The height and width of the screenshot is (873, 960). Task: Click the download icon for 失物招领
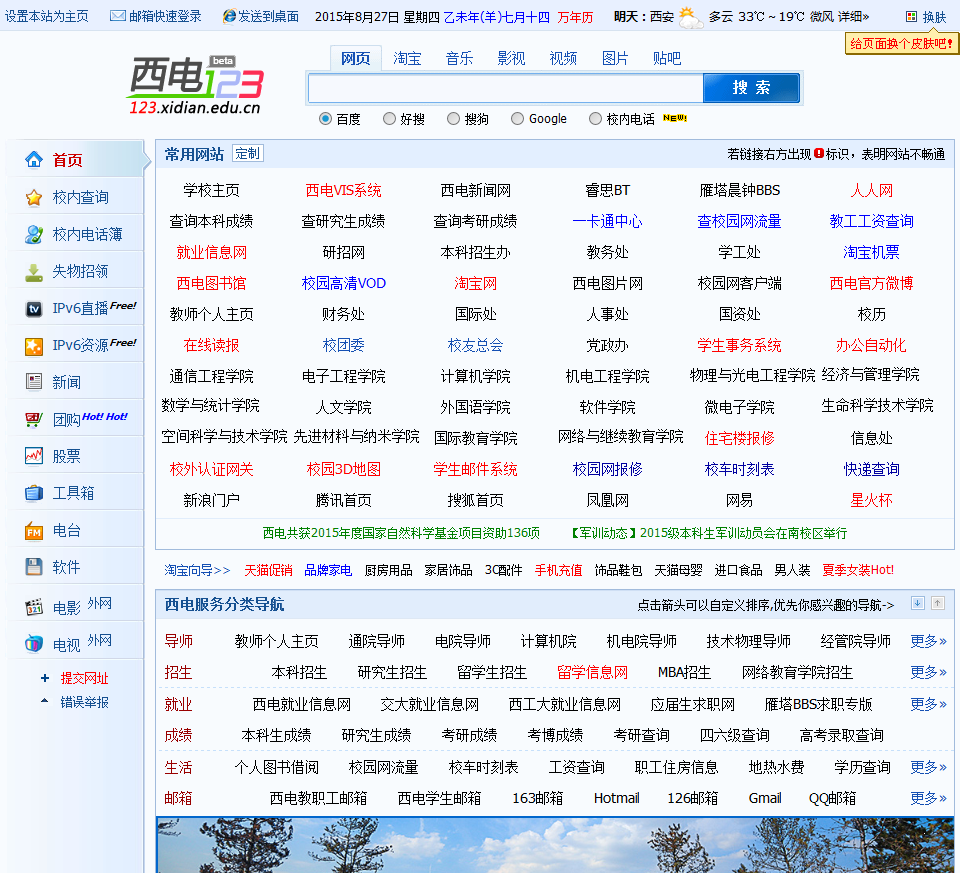tap(34, 272)
